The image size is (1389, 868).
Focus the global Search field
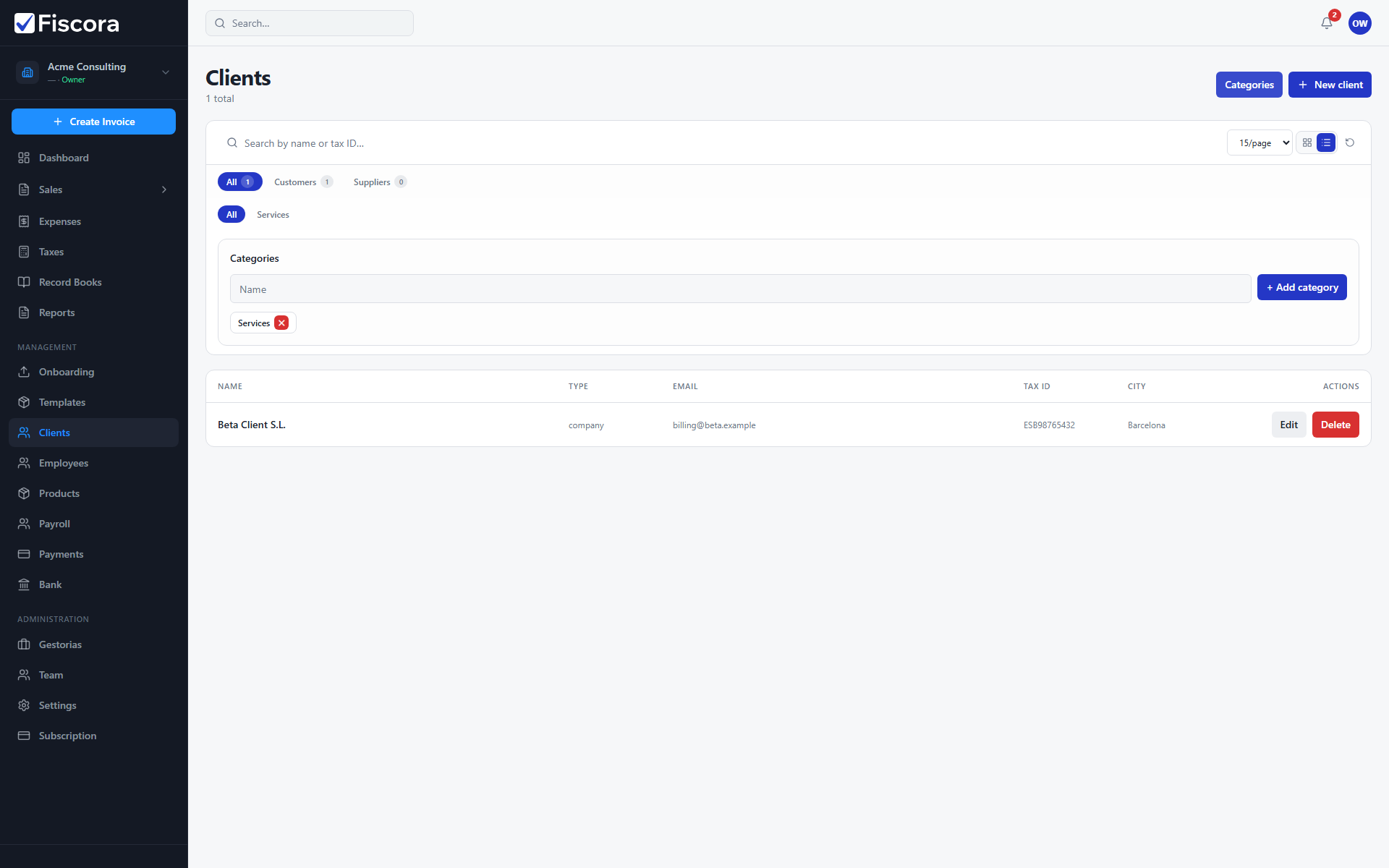click(x=310, y=23)
